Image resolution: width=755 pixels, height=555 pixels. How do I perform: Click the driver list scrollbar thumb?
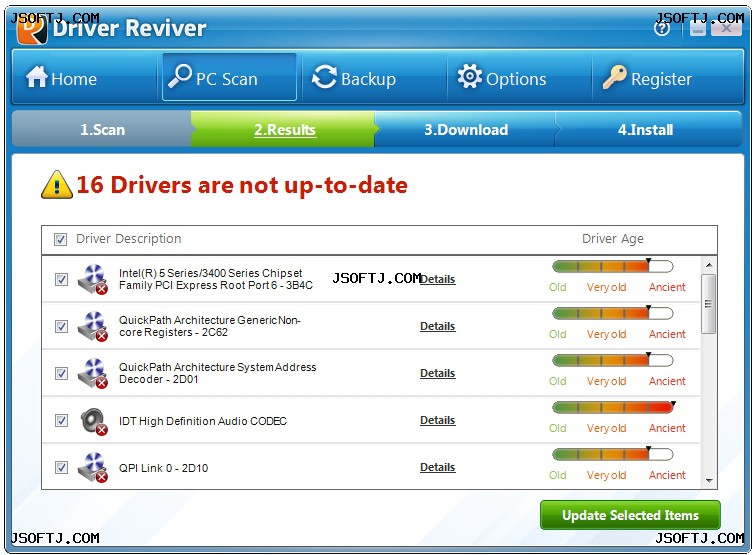click(x=709, y=304)
